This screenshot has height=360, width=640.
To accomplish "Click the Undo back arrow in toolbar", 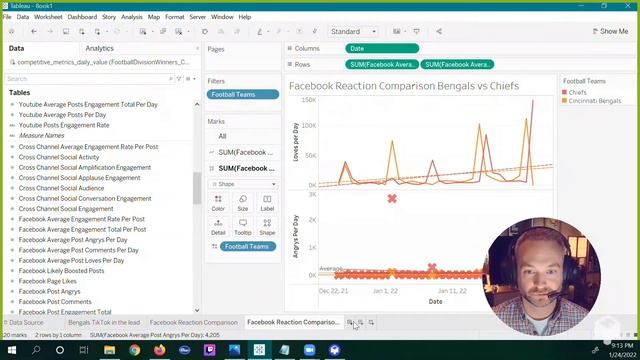I will point(34,31).
